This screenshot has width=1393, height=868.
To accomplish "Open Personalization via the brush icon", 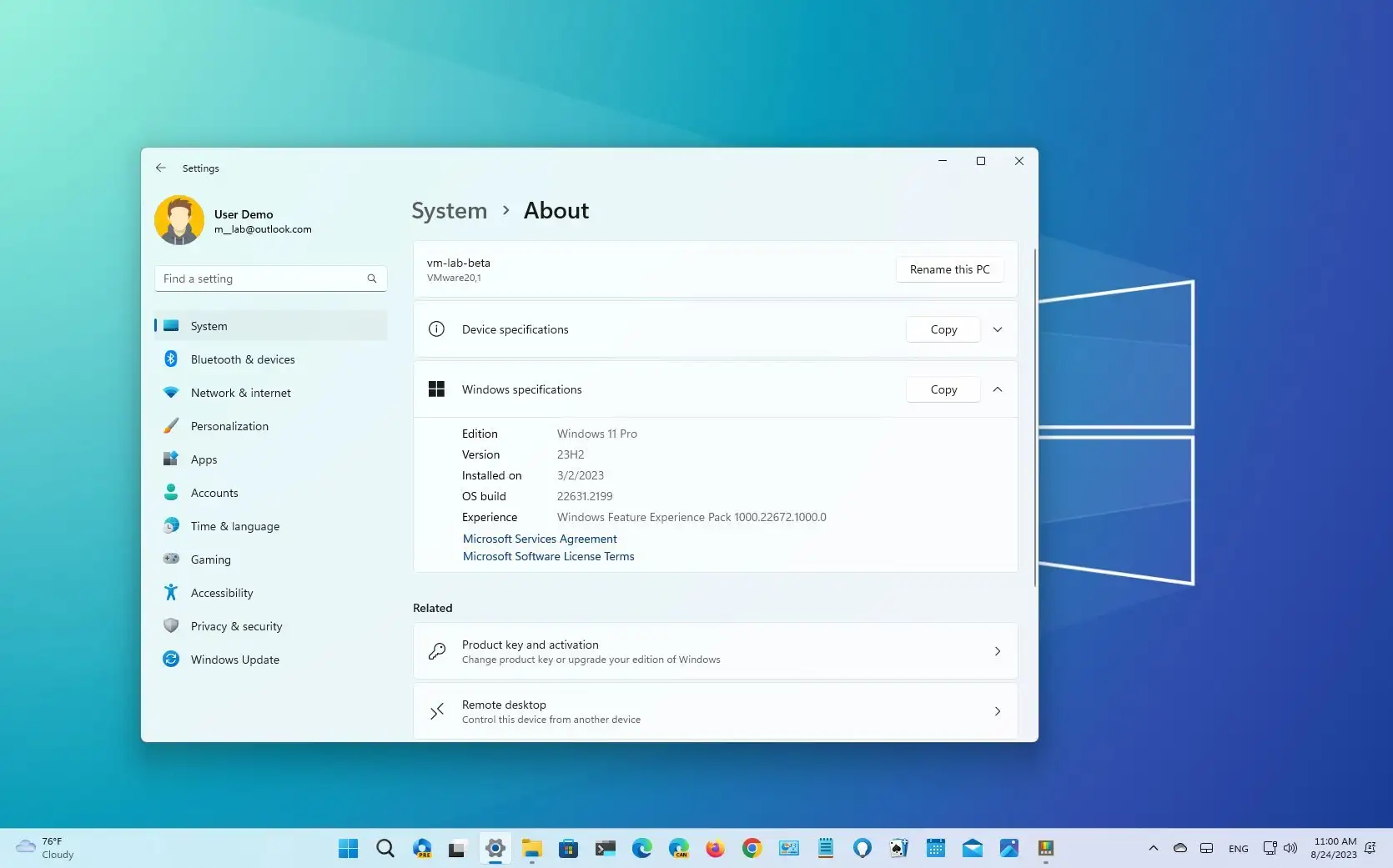I will tap(171, 425).
